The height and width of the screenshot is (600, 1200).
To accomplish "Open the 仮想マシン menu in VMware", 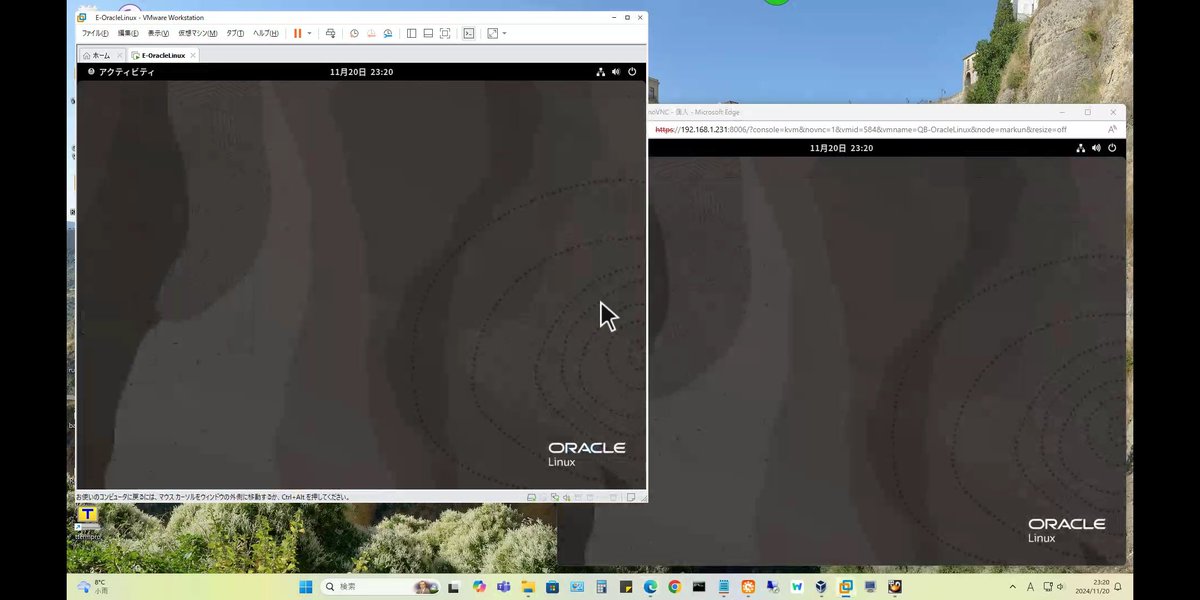I will [198, 33].
